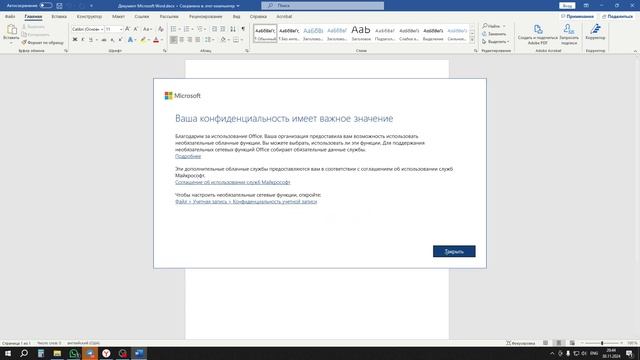Open Соглашение об использовании служб Майкрософт link
The image size is (640, 360).
pos(233,182)
